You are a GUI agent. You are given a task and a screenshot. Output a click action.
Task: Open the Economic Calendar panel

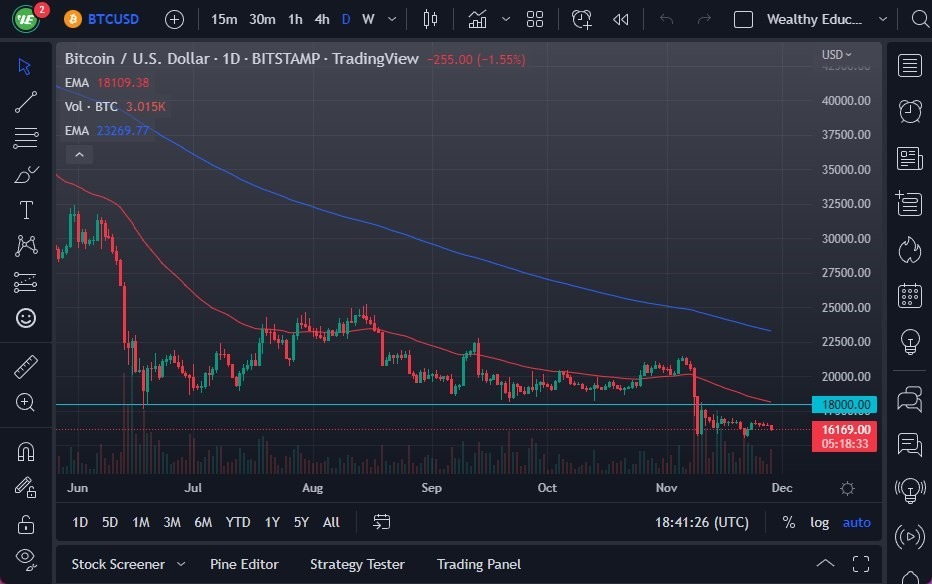point(909,294)
